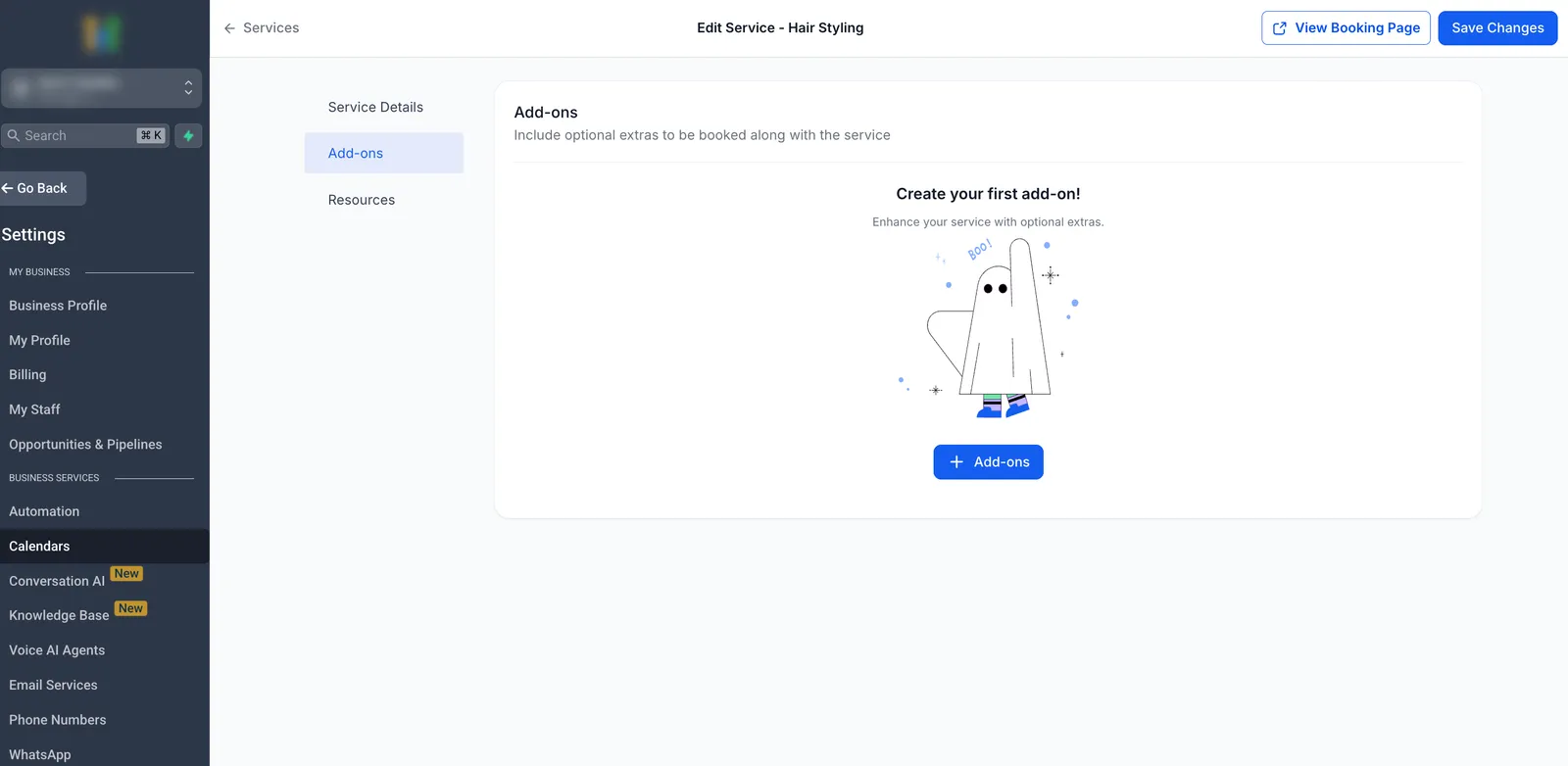Click the left arrow icon on Go Back
The image size is (1568, 766).
tap(7, 188)
